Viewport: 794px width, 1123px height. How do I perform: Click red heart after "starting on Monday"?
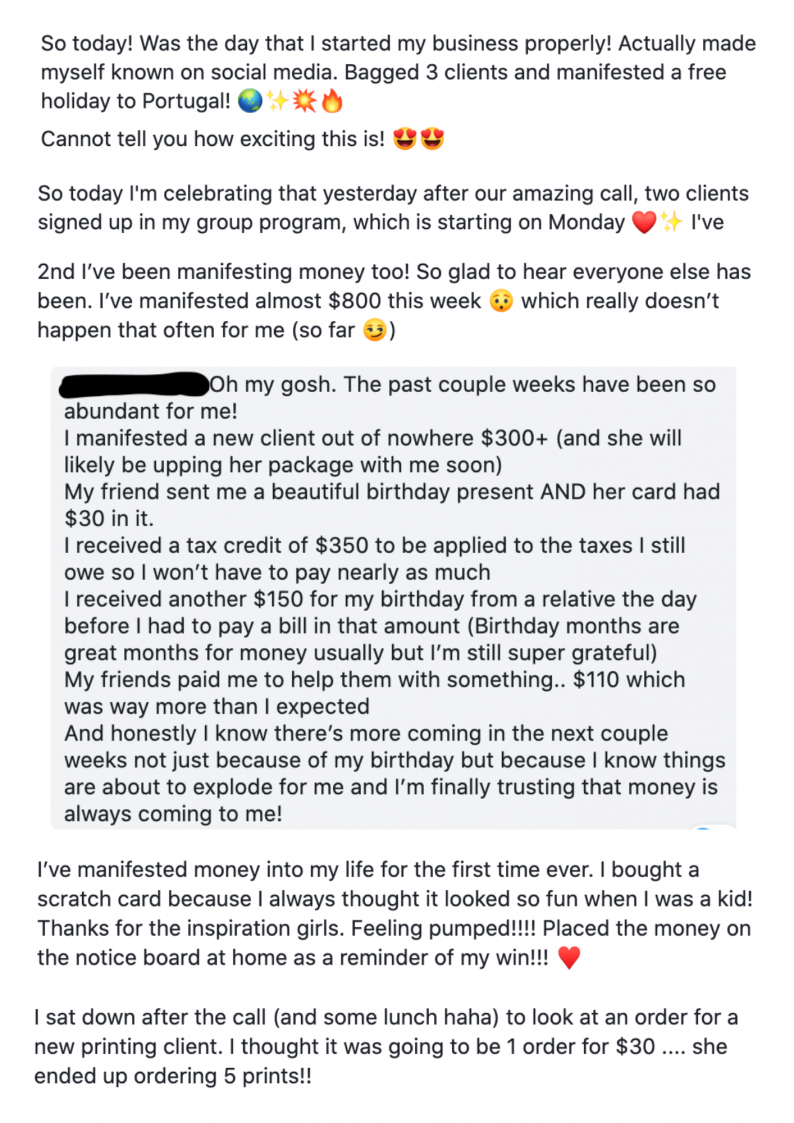click(x=644, y=222)
